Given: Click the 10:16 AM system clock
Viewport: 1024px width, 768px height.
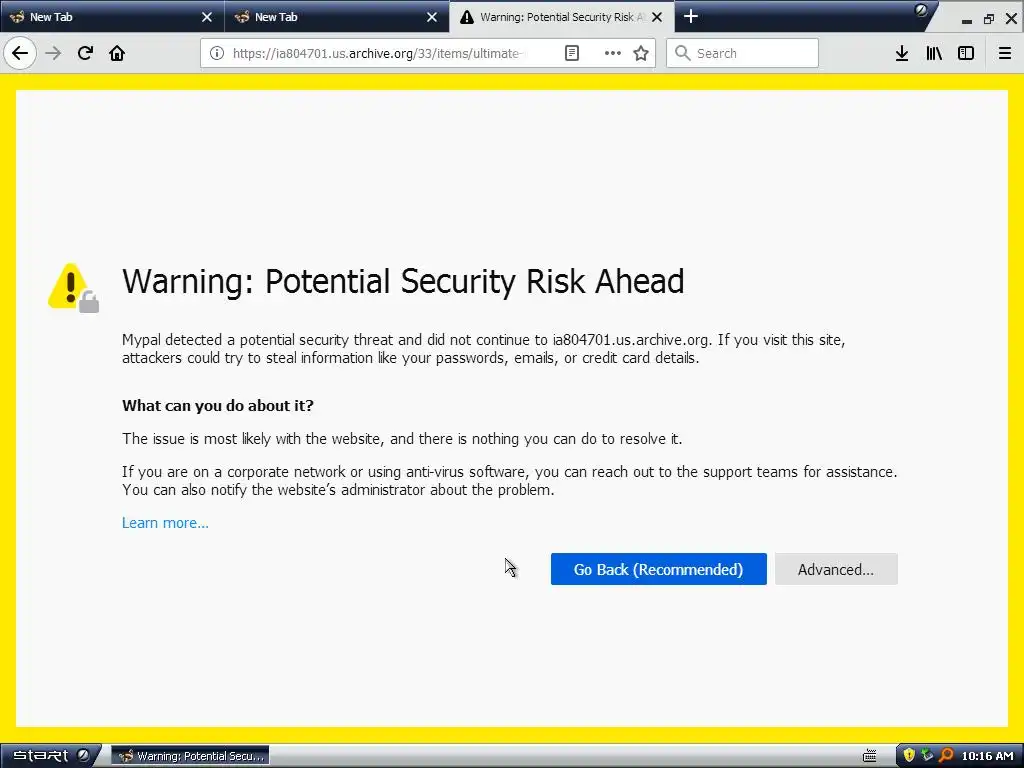Looking at the screenshot, I should pyautogui.click(x=987, y=756).
